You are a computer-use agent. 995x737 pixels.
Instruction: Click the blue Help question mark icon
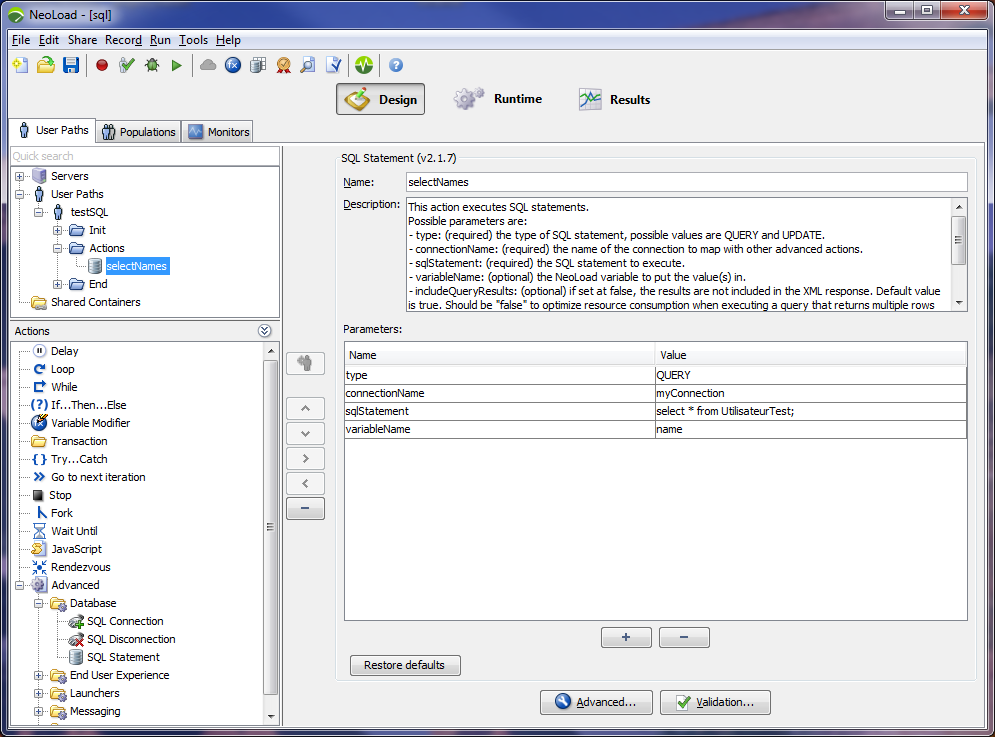(396, 65)
